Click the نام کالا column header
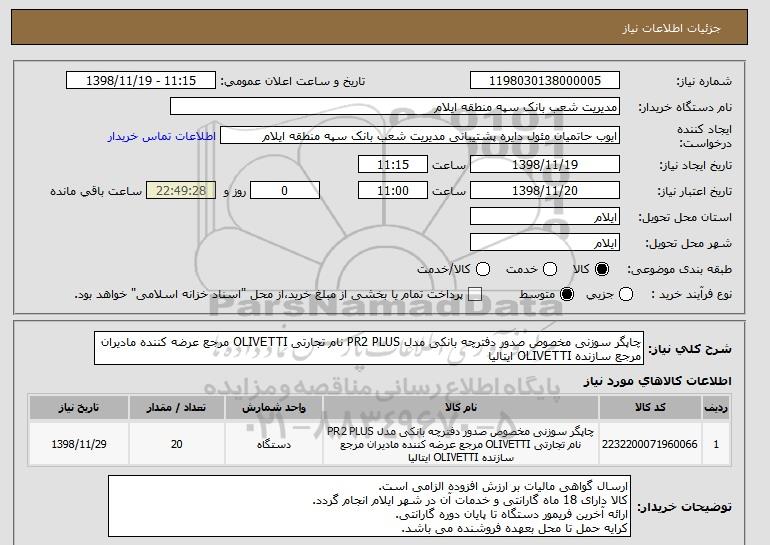This screenshot has width=770, height=545. [461, 408]
